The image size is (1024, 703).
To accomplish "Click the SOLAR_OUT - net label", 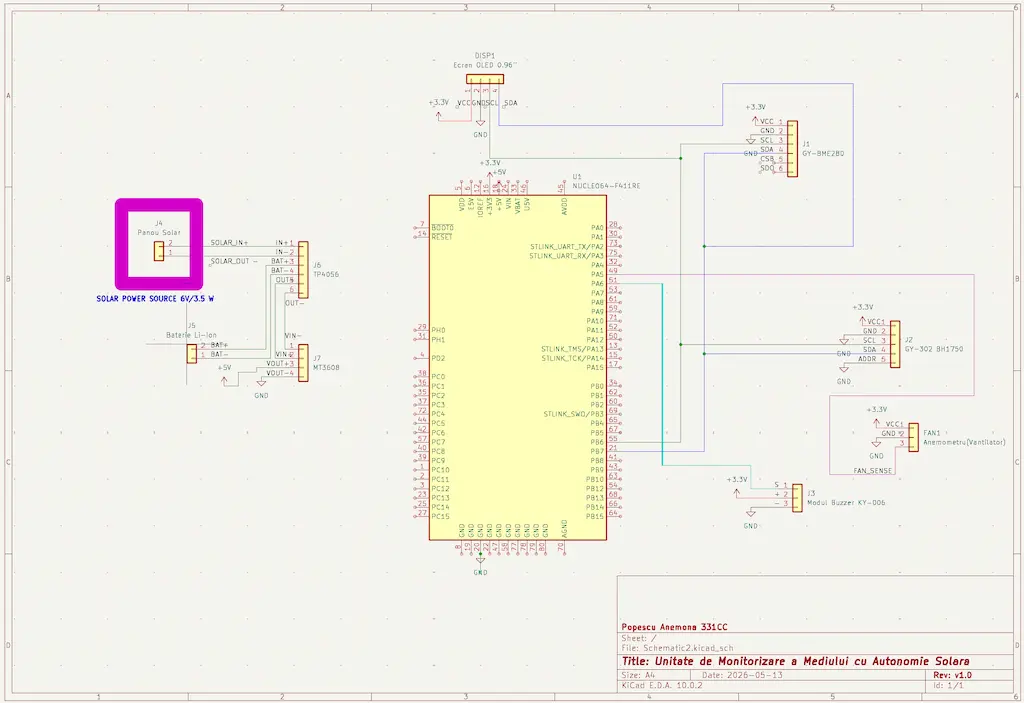I will pyautogui.click(x=234, y=261).
